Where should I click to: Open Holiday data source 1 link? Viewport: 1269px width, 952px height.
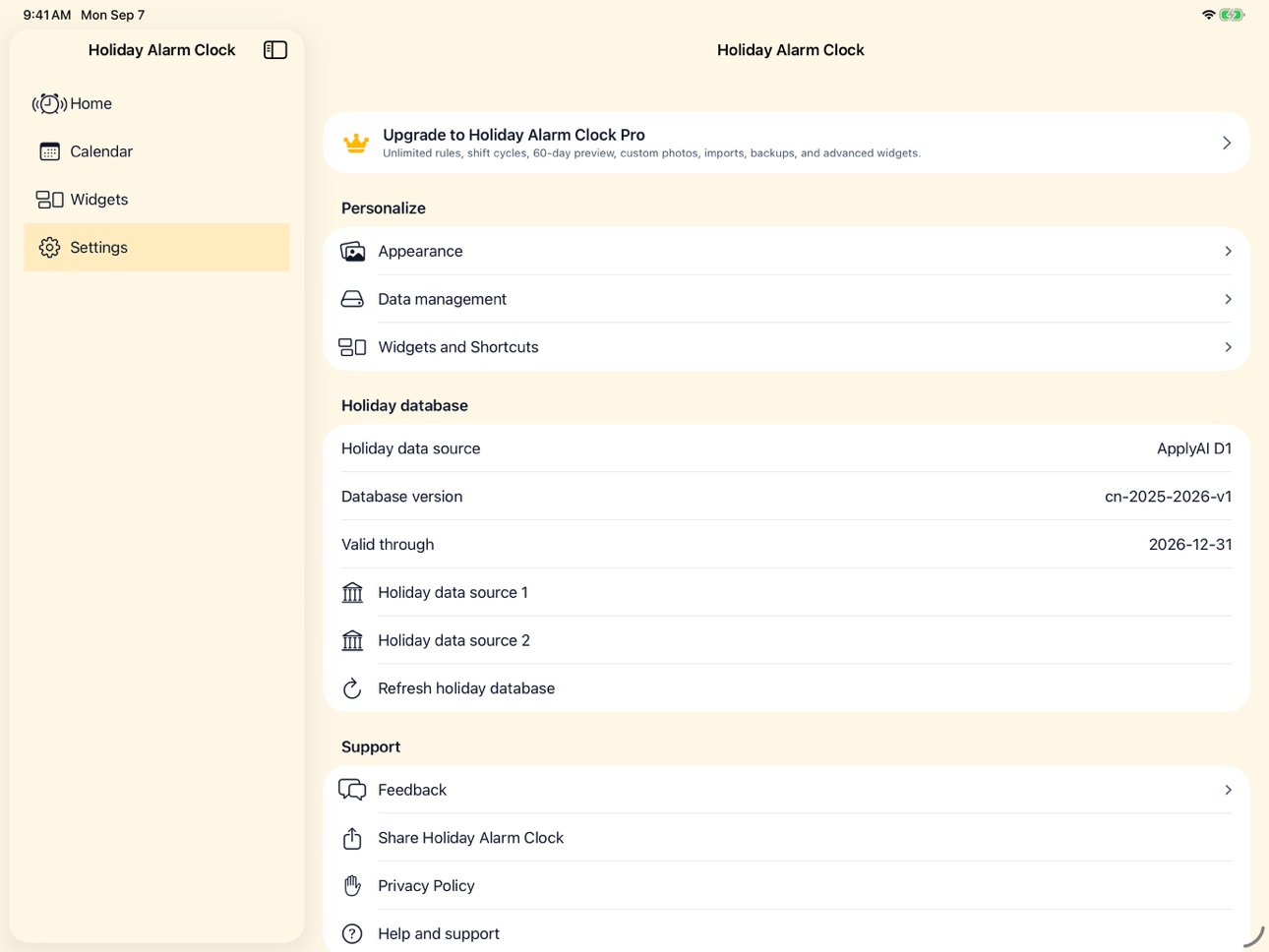point(786,592)
